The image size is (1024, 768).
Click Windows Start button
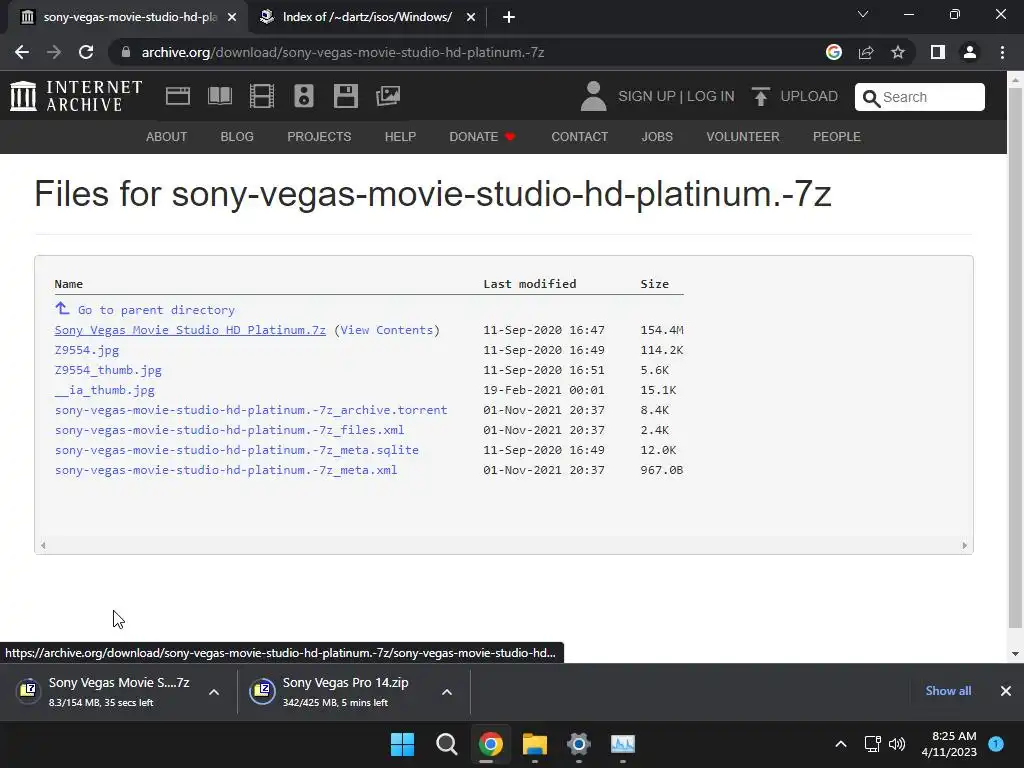[x=402, y=744]
